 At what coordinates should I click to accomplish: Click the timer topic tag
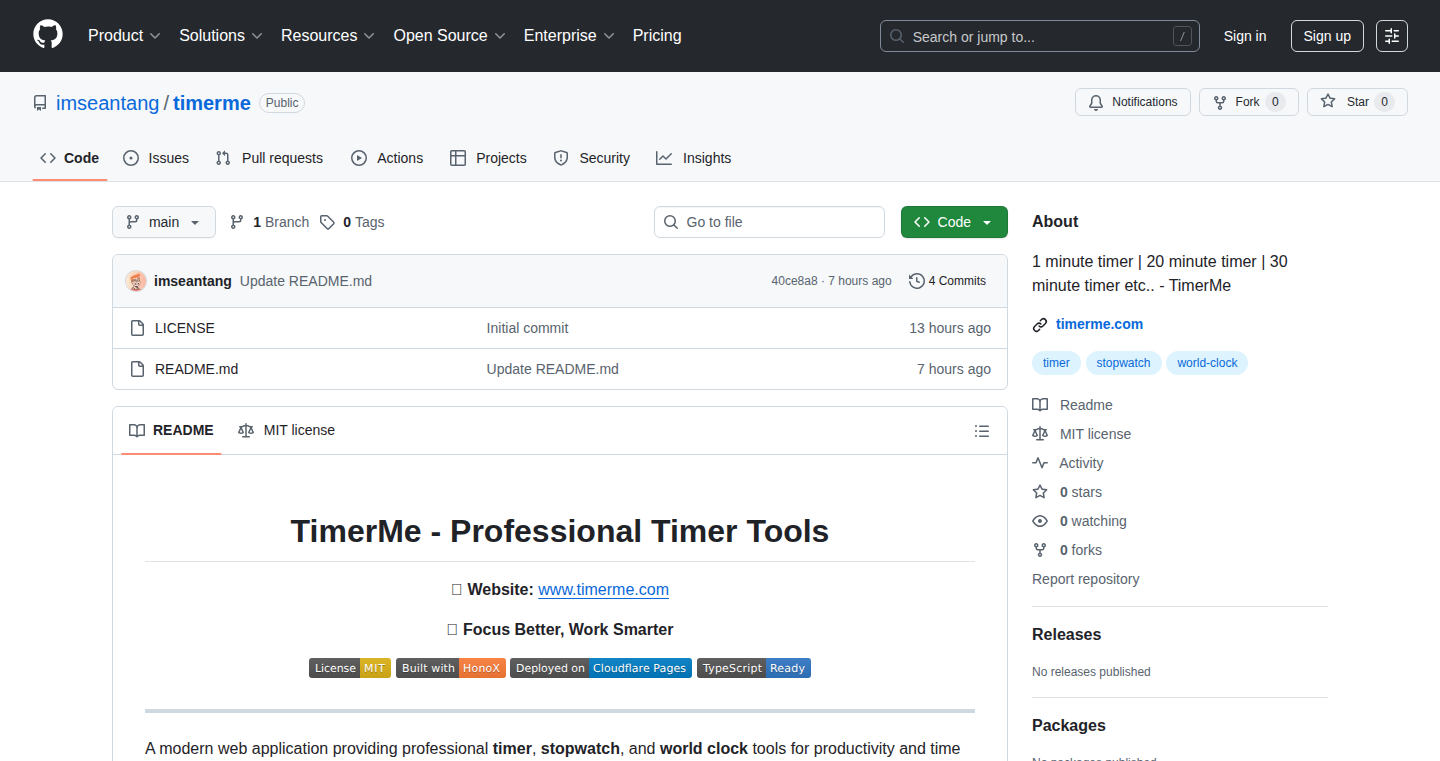[x=1056, y=363]
